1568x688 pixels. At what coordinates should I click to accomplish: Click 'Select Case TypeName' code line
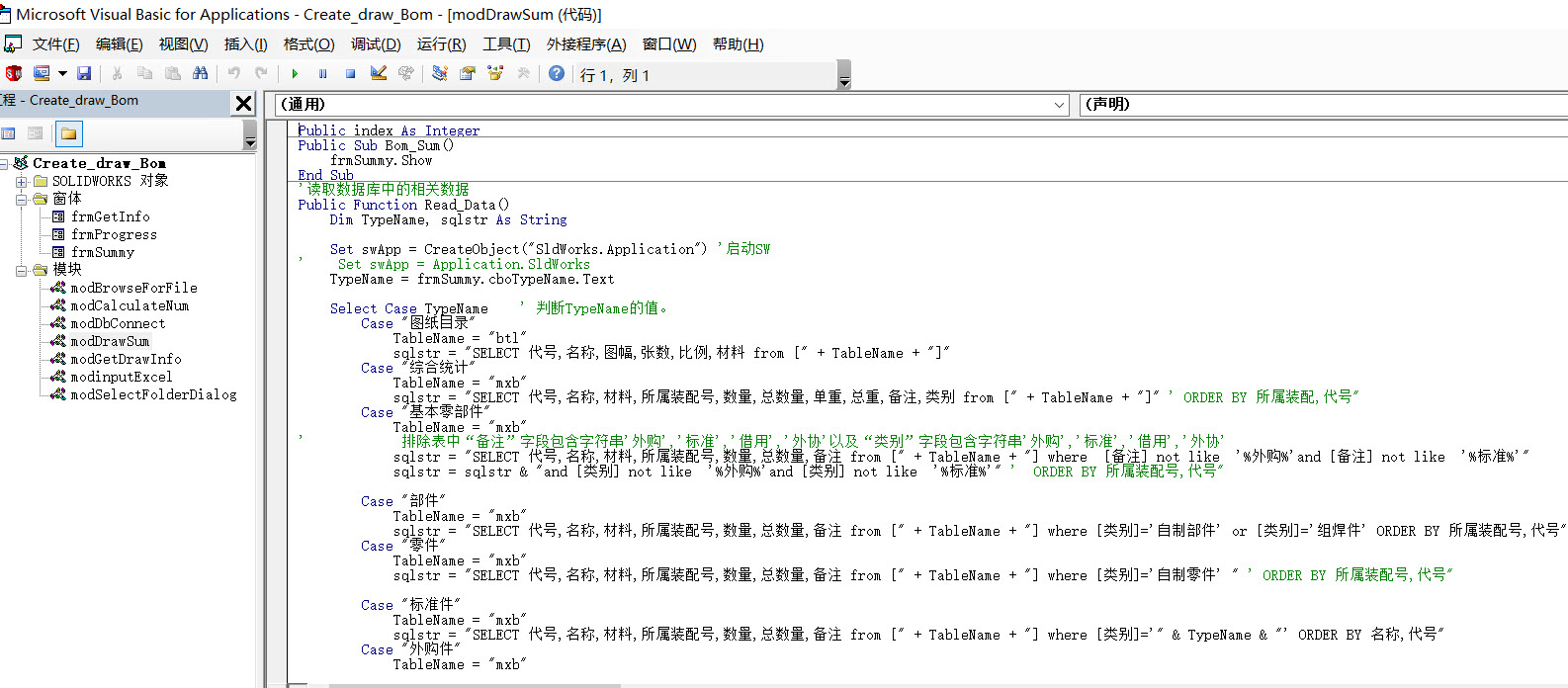click(408, 308)
